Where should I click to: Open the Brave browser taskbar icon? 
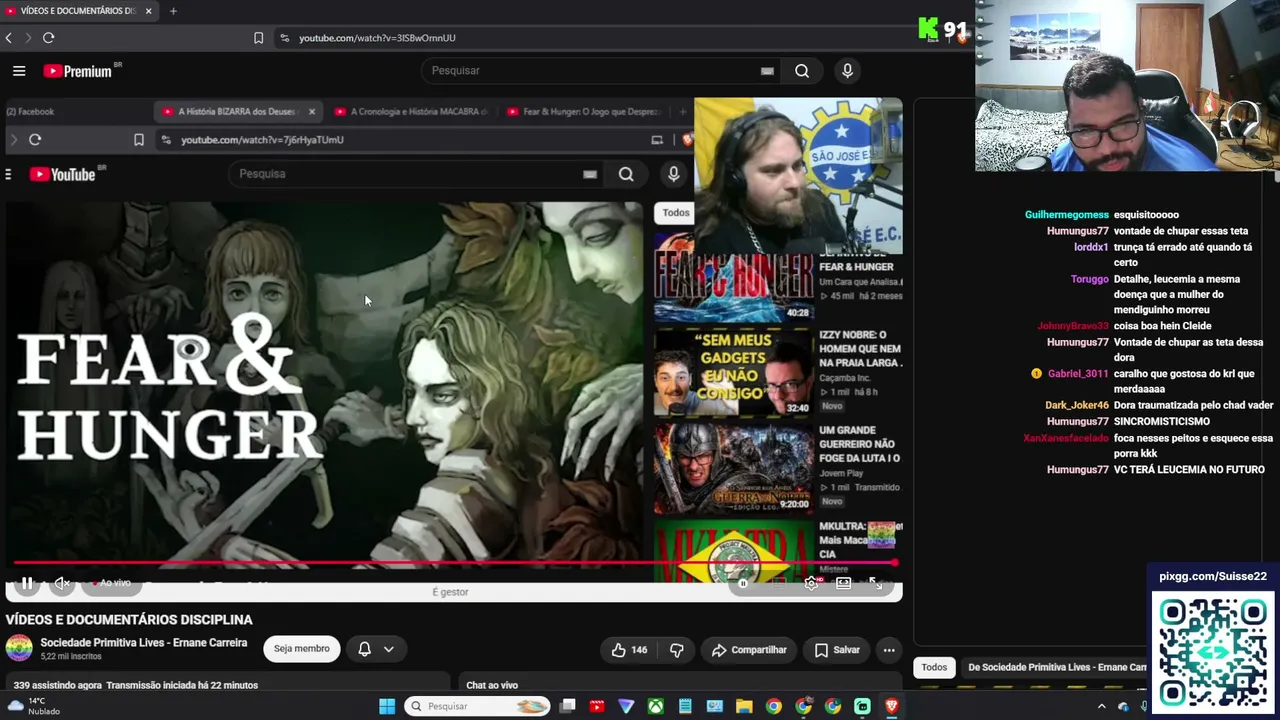point(892,707)
